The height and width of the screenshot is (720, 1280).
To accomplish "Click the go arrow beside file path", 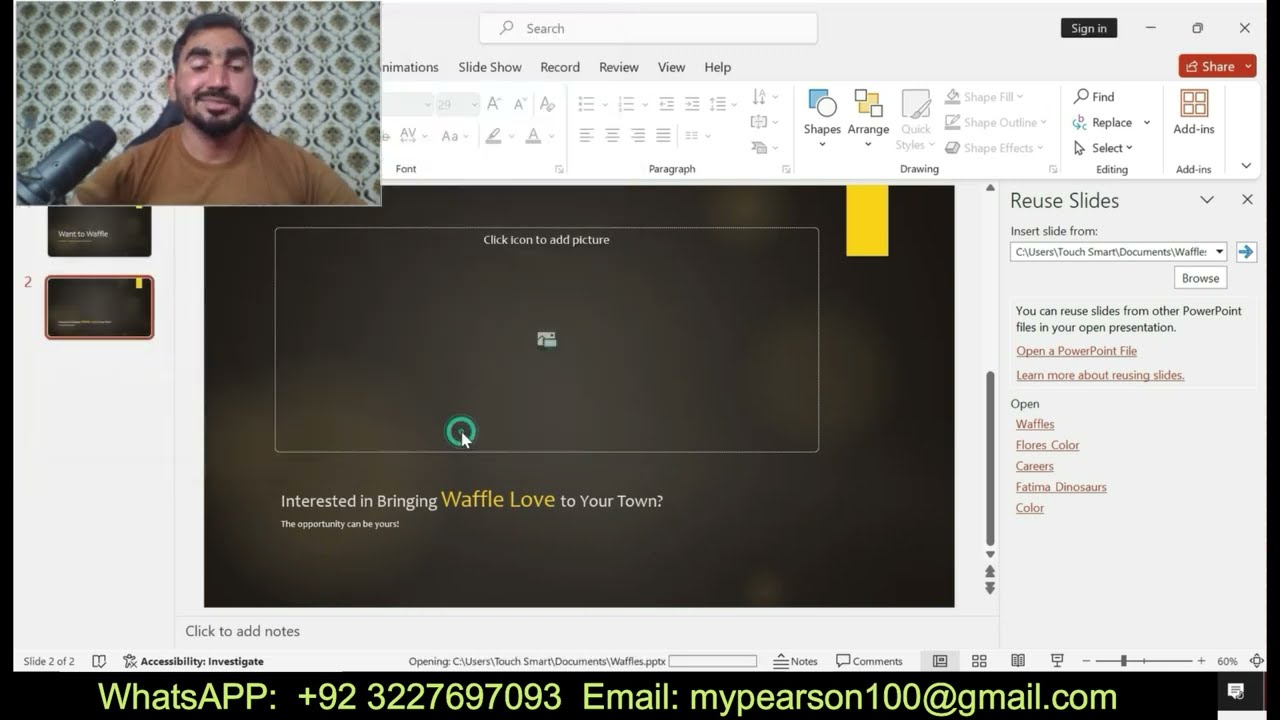I will pyautogui.click(x=1245, y=252).
